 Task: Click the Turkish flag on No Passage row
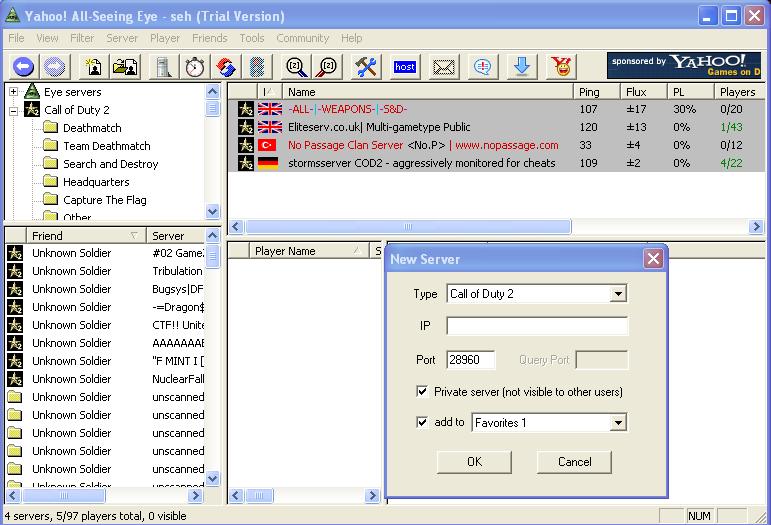(267, 145)
